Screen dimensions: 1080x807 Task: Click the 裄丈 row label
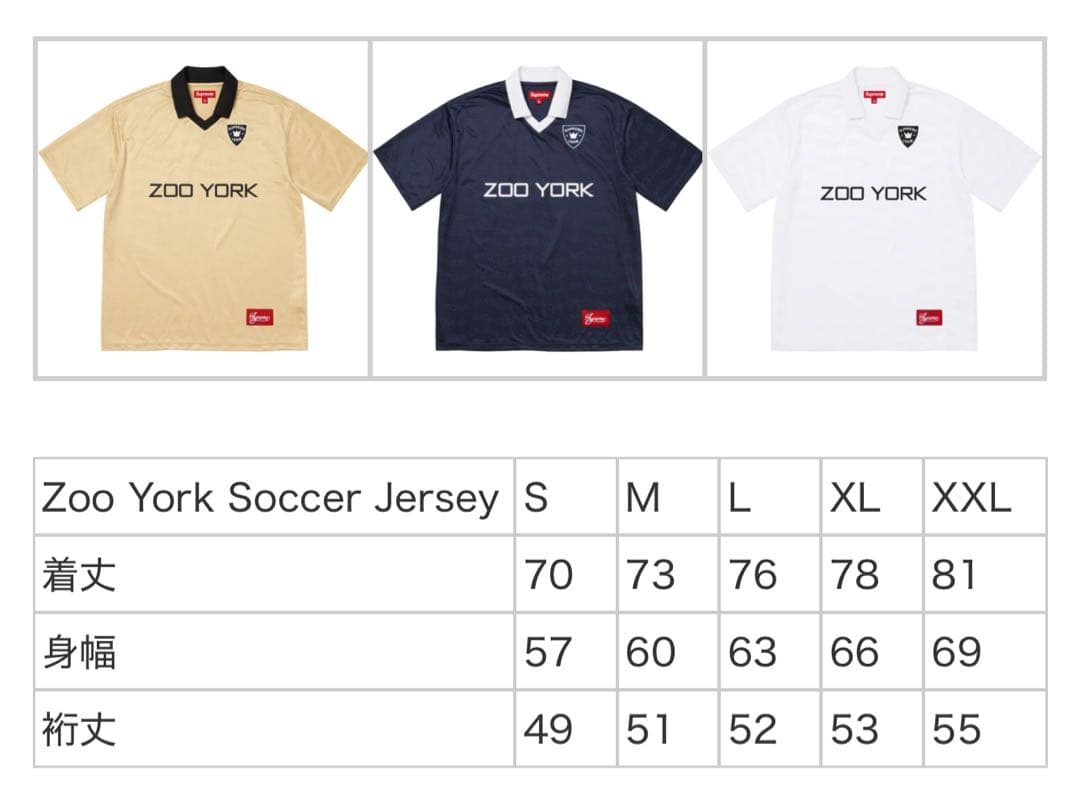click(79, 729)
